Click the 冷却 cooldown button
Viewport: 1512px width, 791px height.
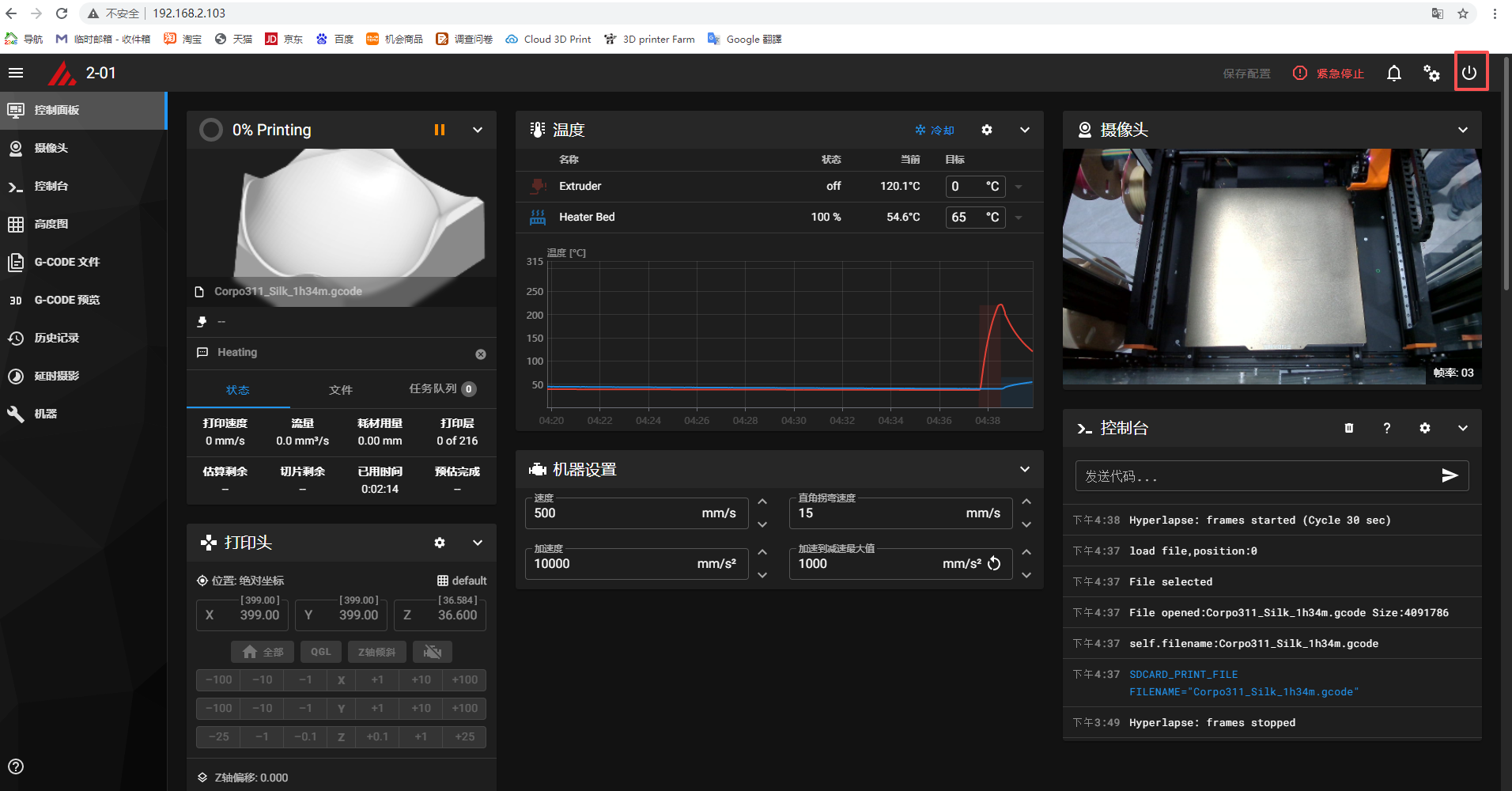coord(935,131)
